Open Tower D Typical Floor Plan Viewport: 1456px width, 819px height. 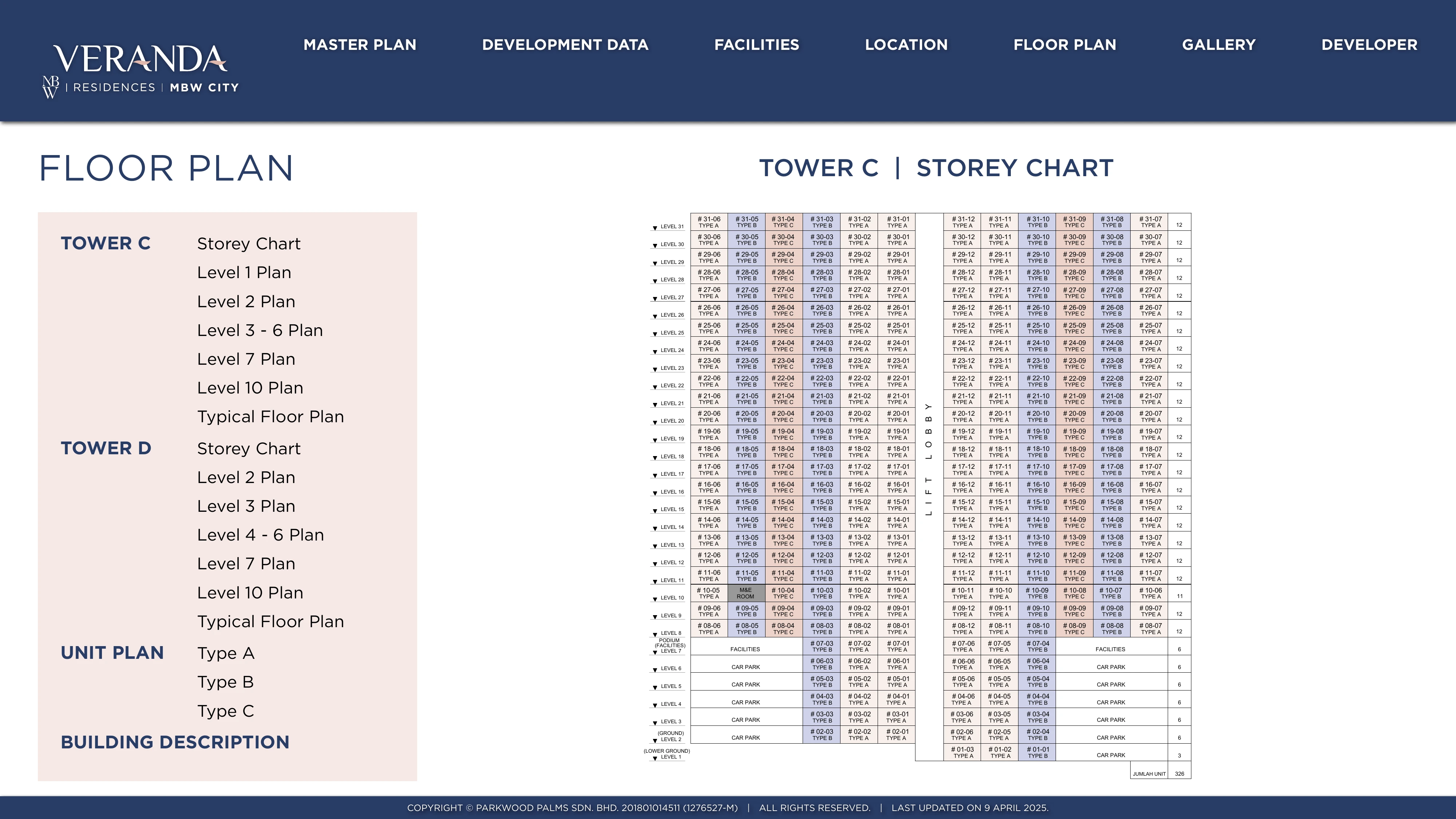point(270,621)
